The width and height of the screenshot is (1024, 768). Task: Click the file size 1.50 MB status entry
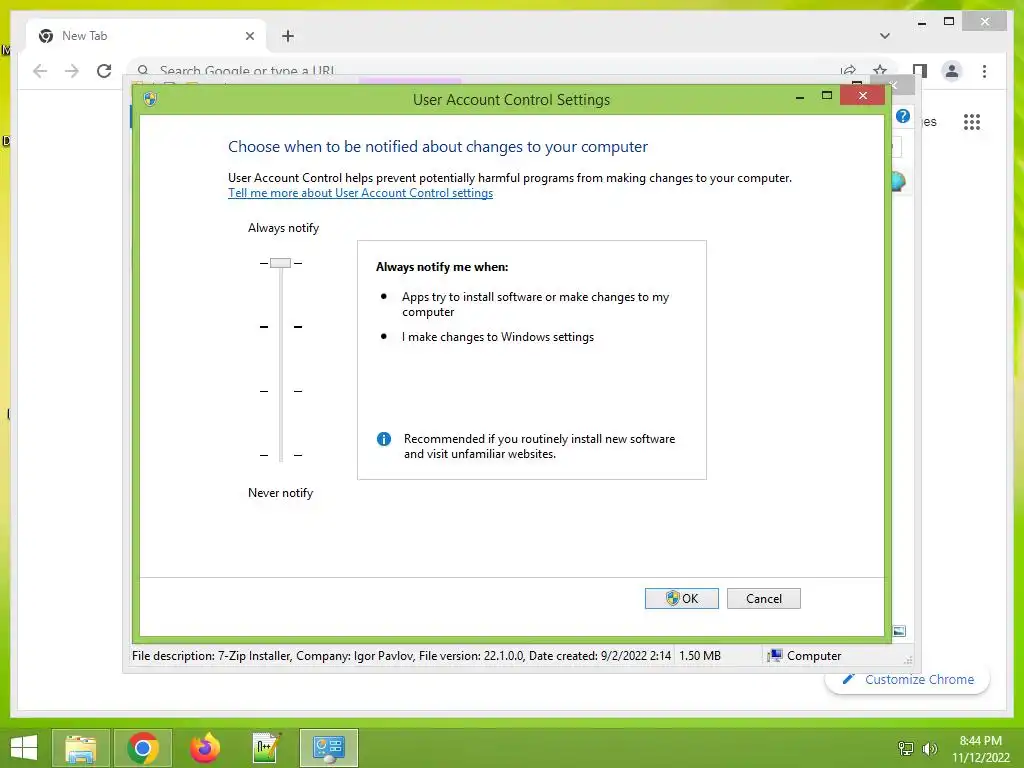[x=699, y=656]
